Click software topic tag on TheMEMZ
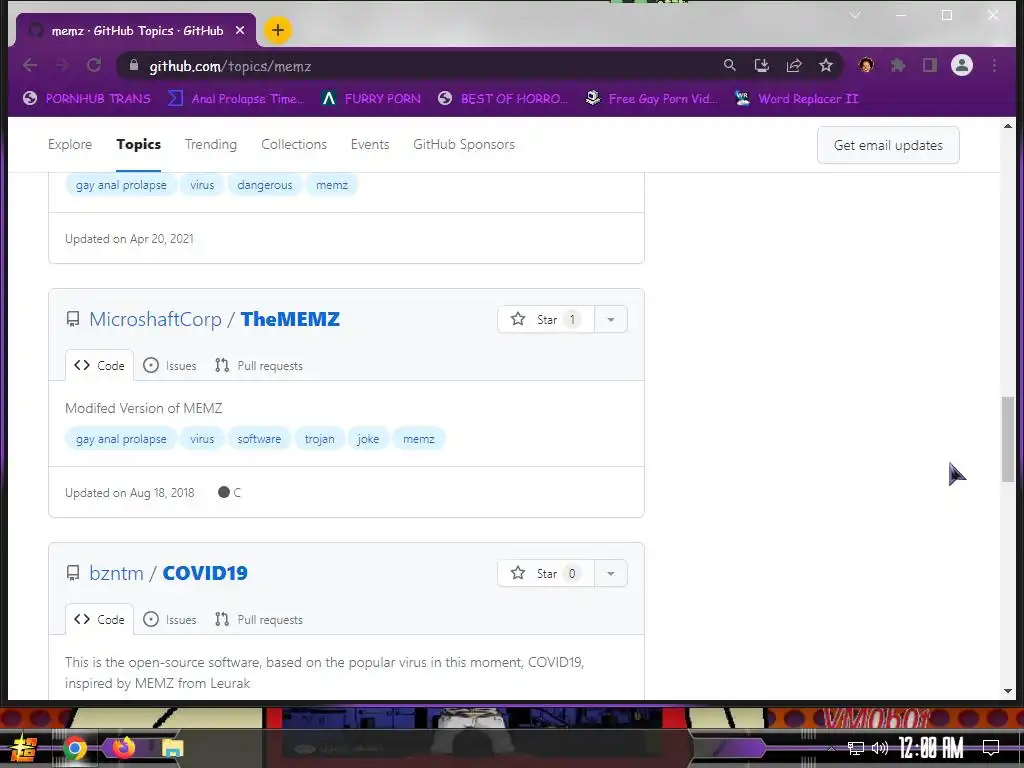The image size is (1024, 768). tap(259, 439)
